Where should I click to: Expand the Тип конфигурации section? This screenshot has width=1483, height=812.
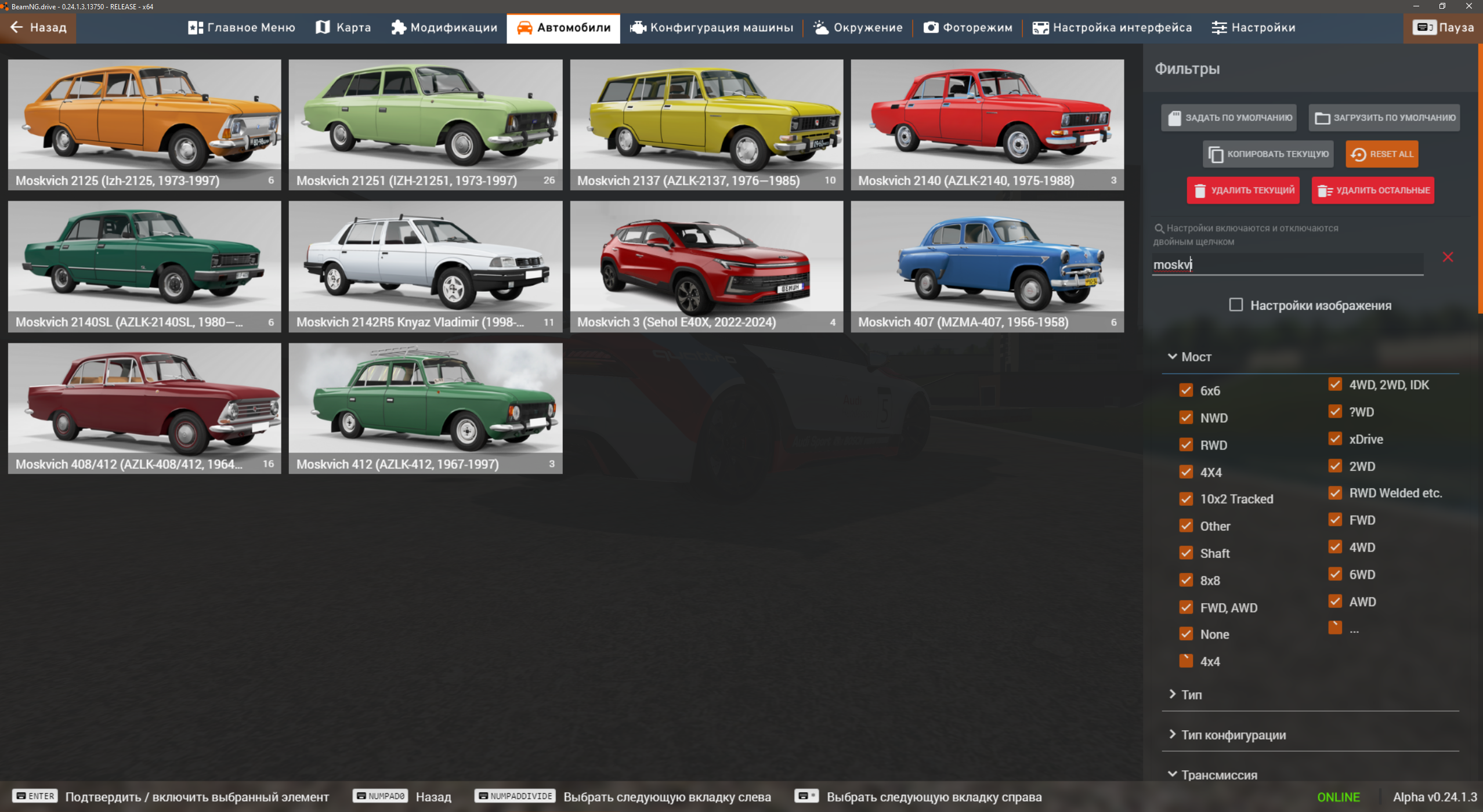[x=1311, y=735]
